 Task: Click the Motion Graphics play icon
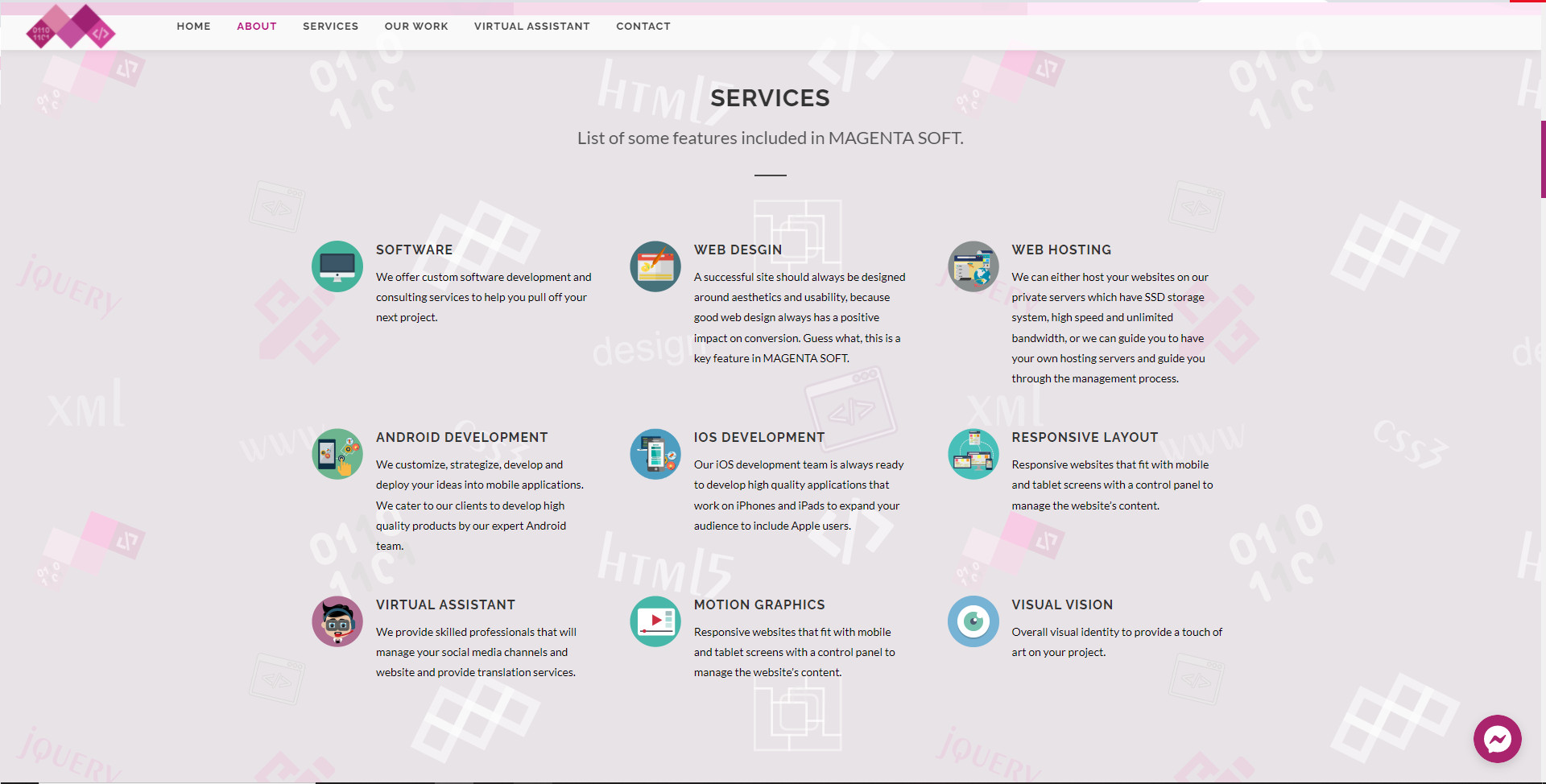coord(655,621)
